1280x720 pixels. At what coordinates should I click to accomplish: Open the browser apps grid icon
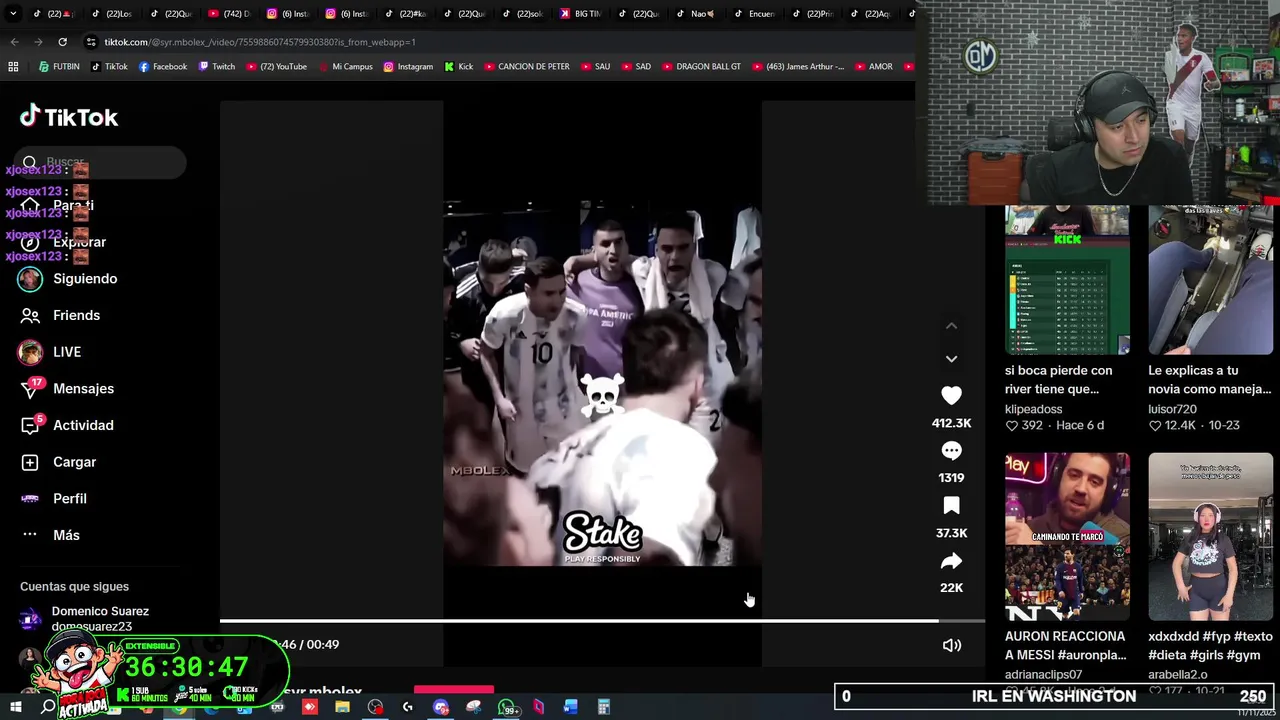point(13,67)
